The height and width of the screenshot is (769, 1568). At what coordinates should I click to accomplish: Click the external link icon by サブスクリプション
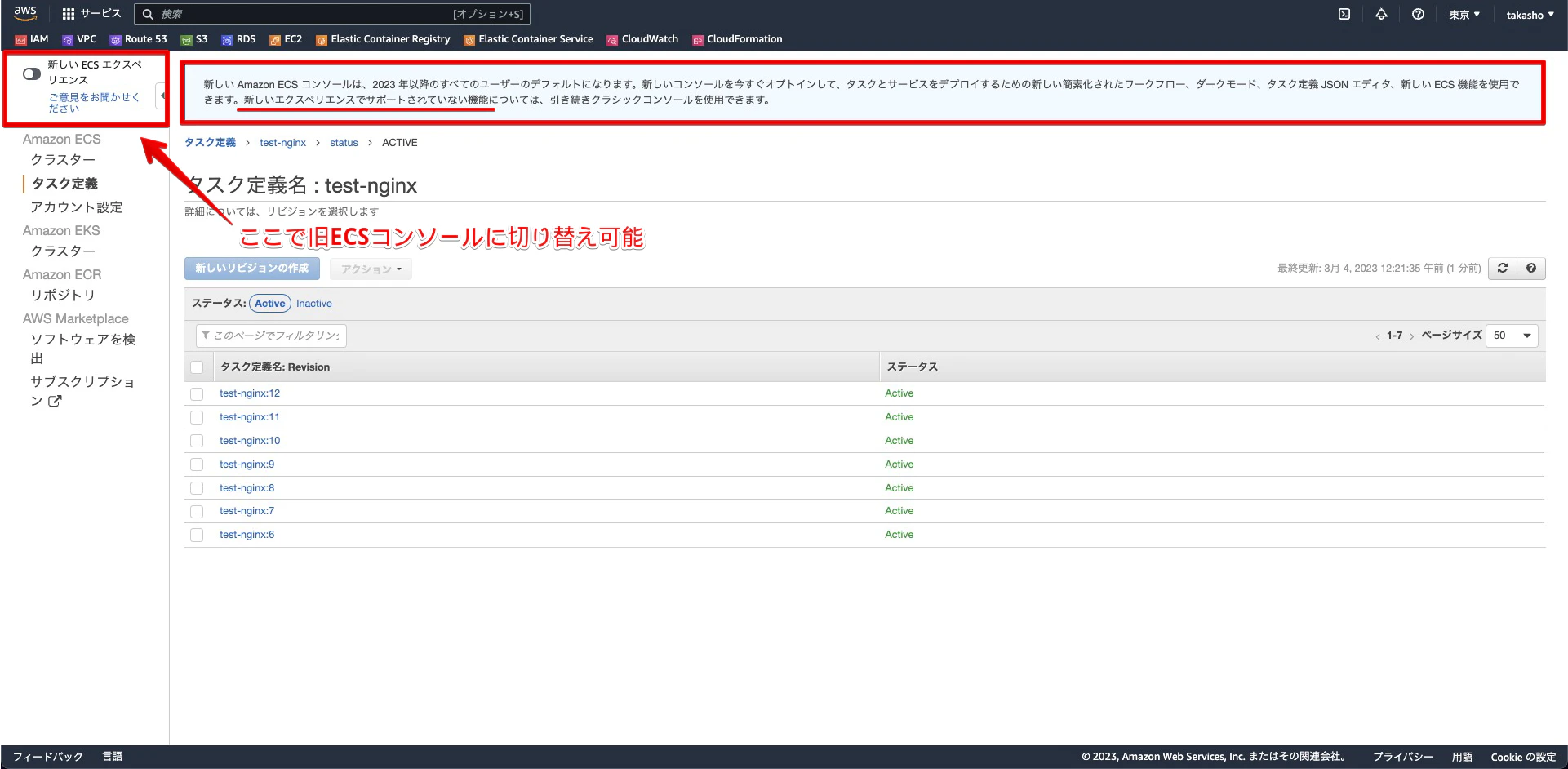pos(55,401)
